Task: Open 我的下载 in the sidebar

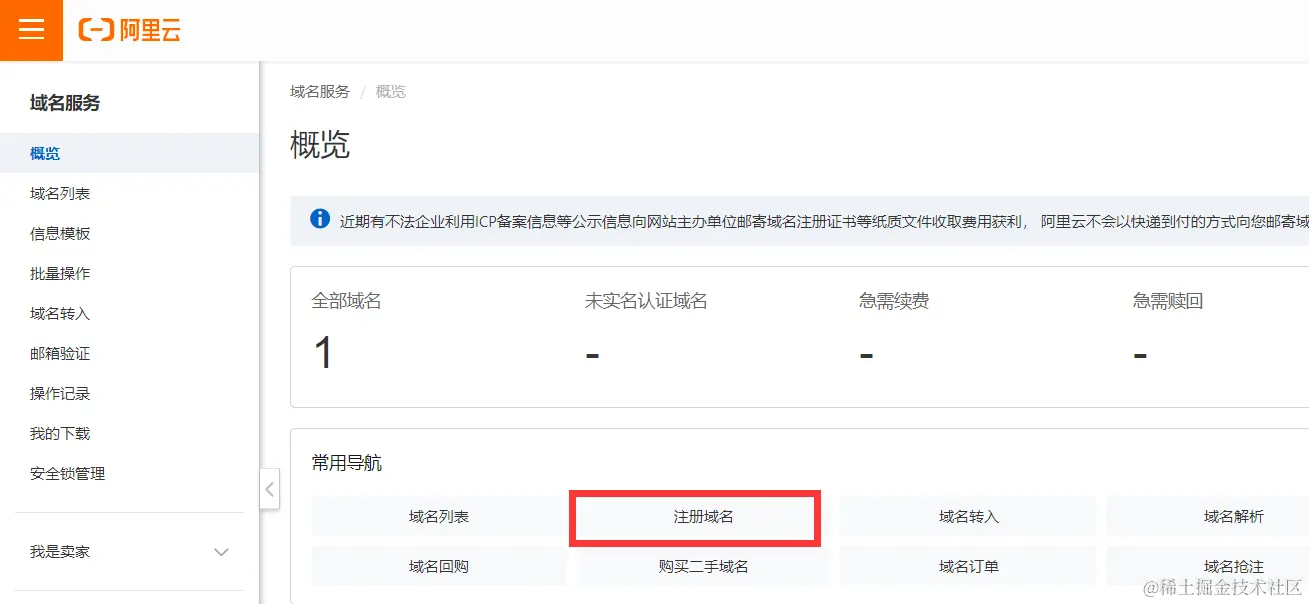Action: point(129,433)
